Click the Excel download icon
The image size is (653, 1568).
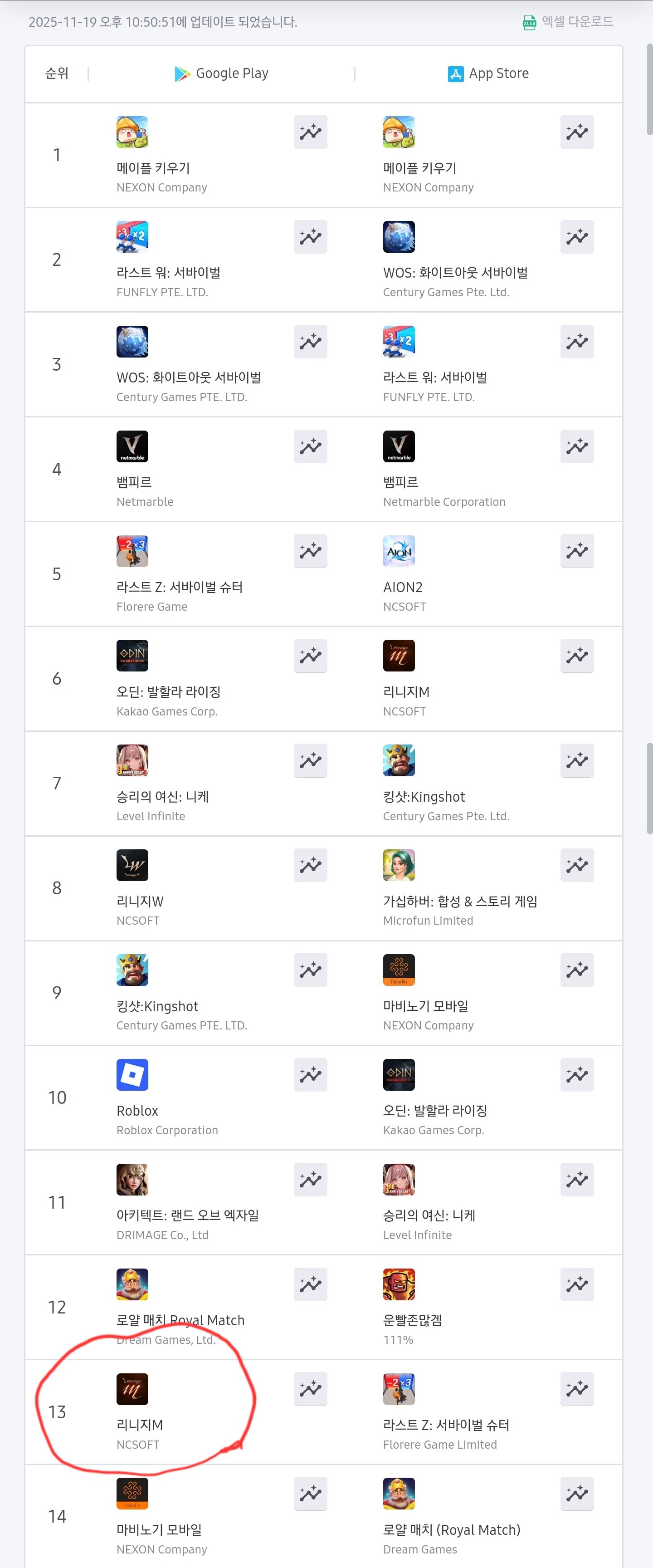coord(529,23)
